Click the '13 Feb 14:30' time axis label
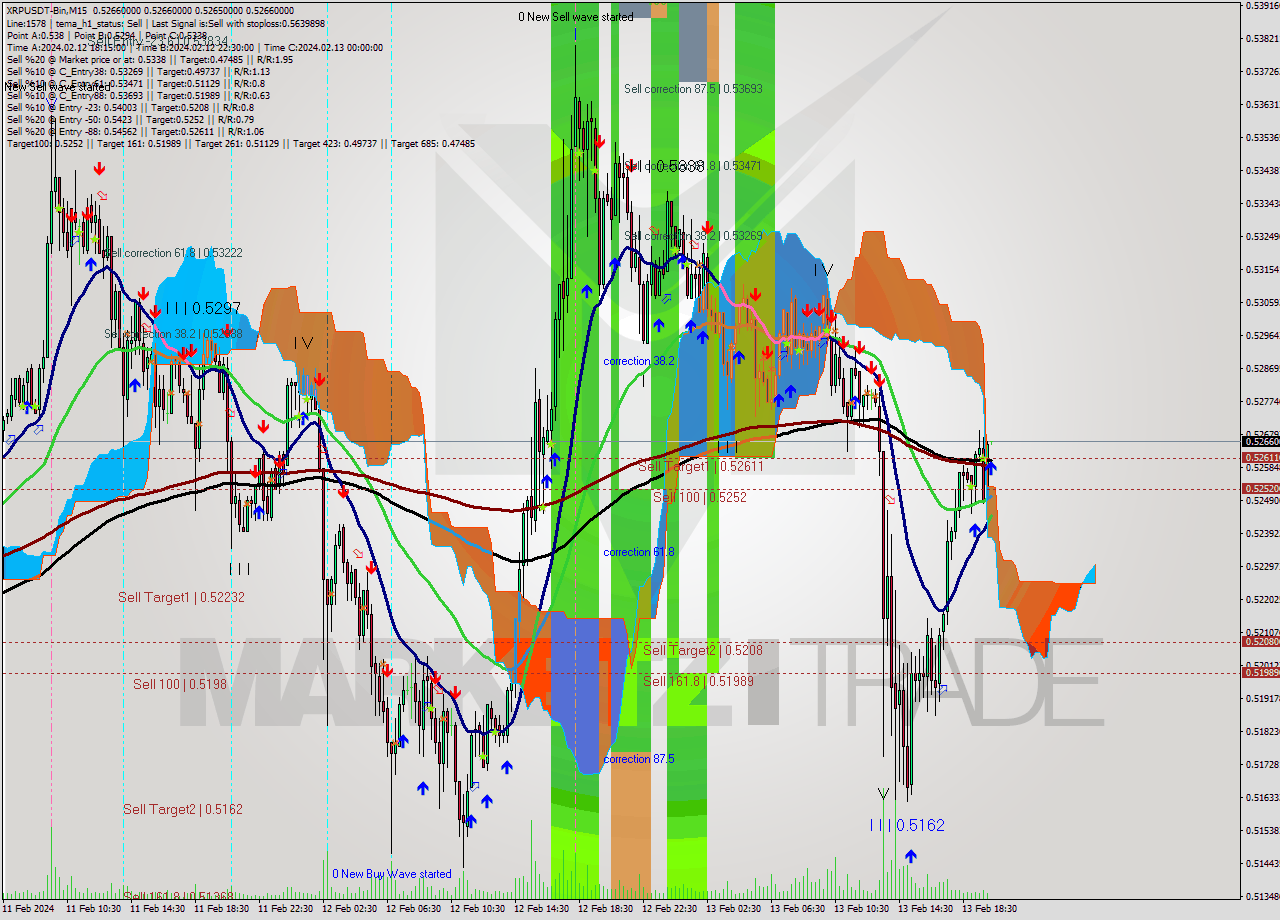Image resolution: width=1280 pixels, height=920 pixels. coord(925,909)
